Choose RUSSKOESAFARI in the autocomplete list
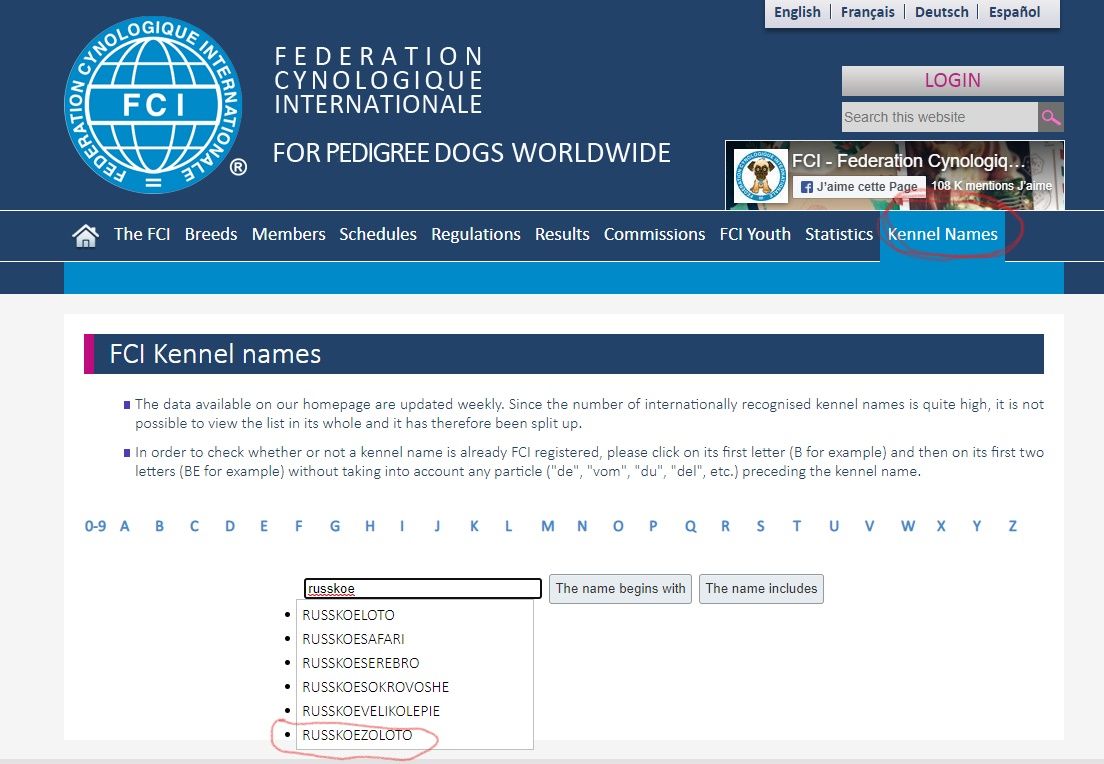Viewport: 1104px width, 764px height. point(353,639)
